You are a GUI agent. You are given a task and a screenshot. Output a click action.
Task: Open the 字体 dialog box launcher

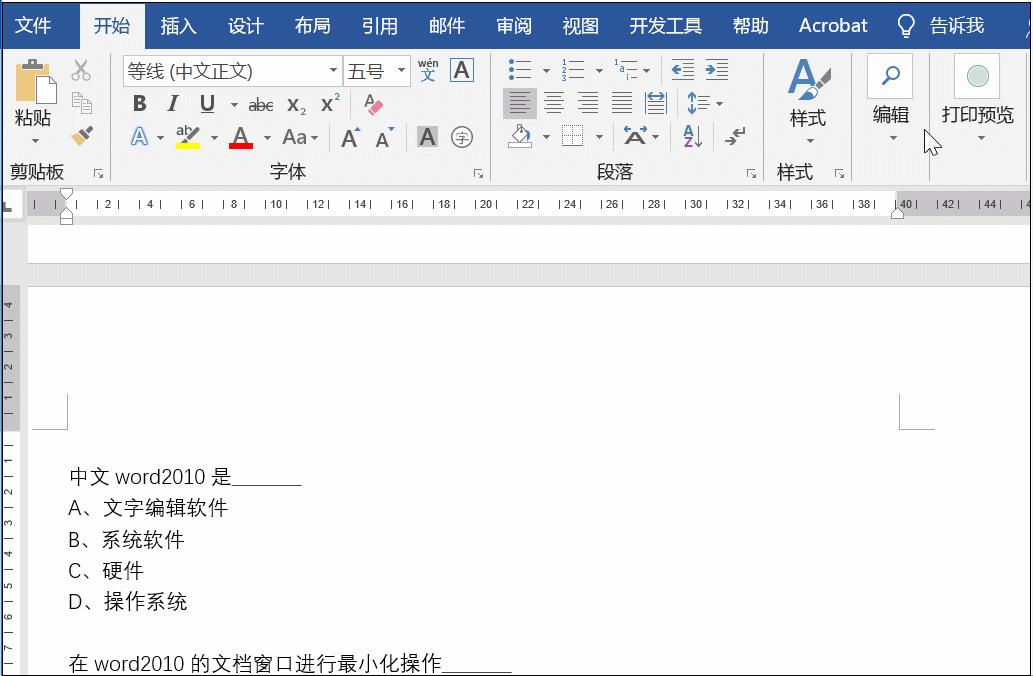478,173
